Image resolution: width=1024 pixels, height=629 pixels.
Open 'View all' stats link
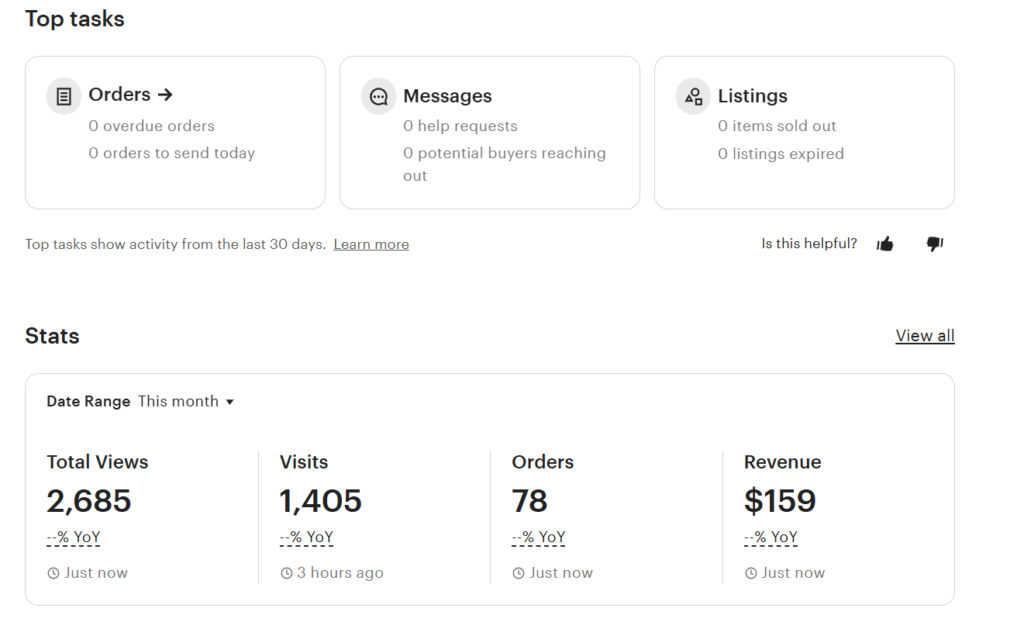(x=924, y=336)
